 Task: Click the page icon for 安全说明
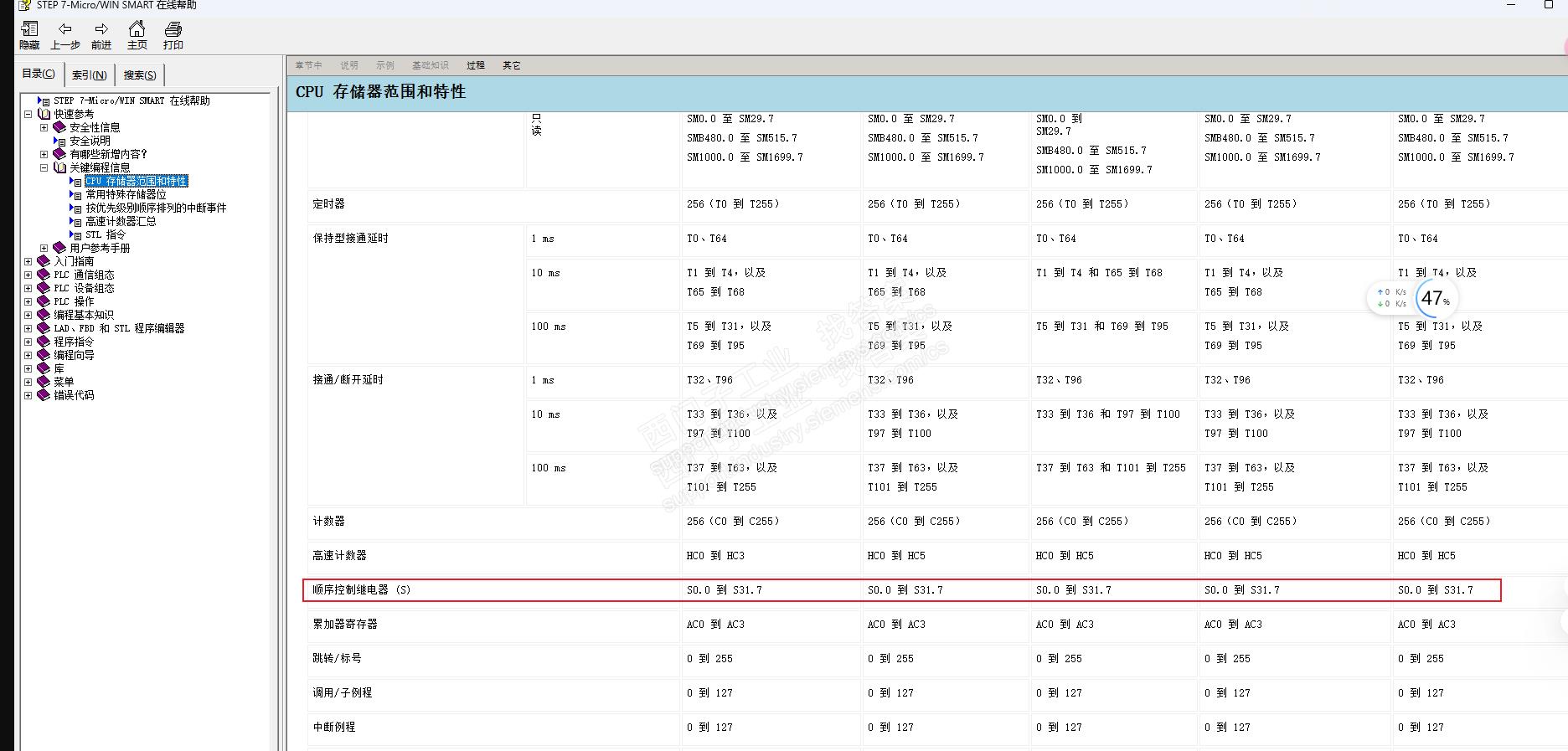(59, 141)
